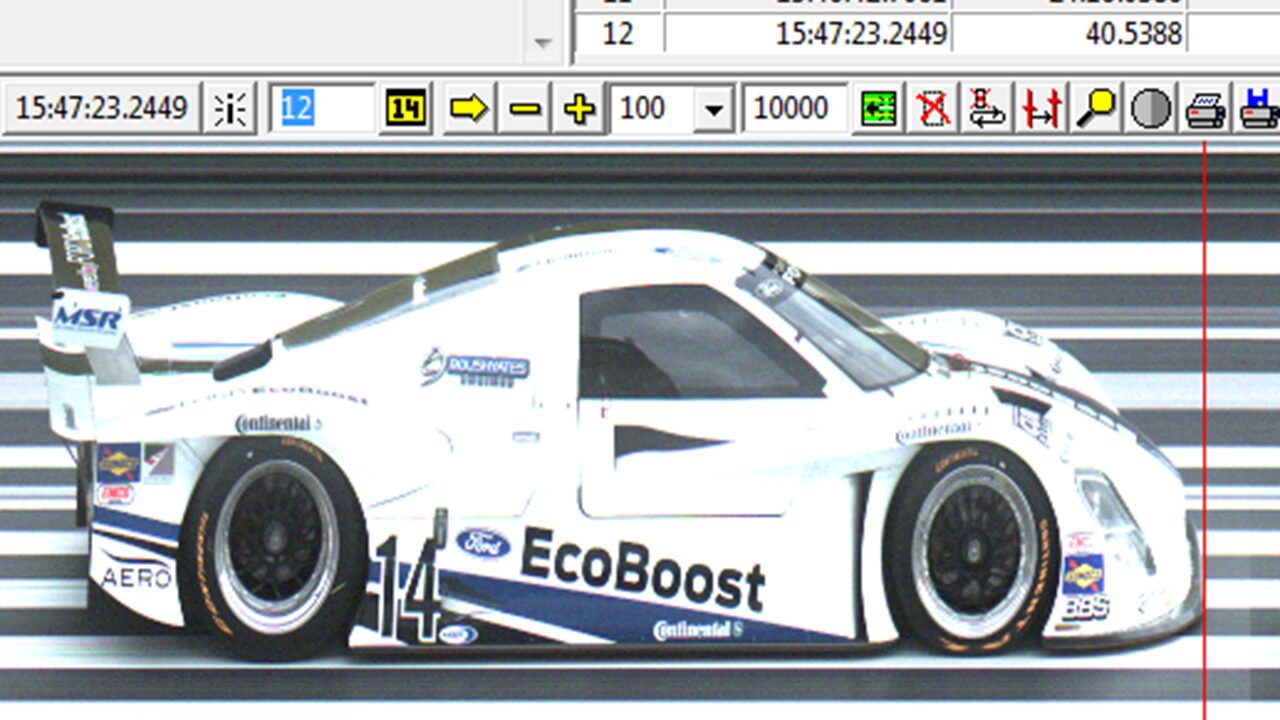Click the green image alignment icon
The image size is (1280, 720).
click(879, 108)
